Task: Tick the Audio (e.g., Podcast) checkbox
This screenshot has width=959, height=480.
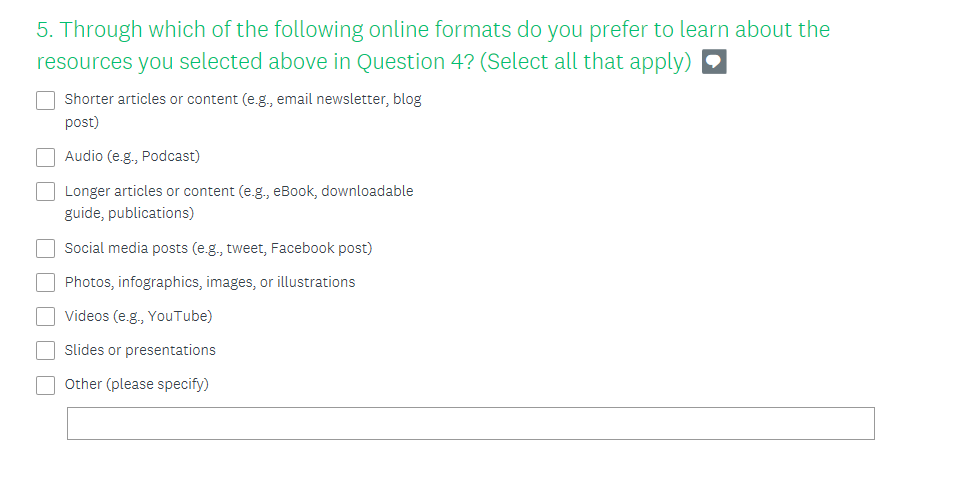Action: pos(46,157)
